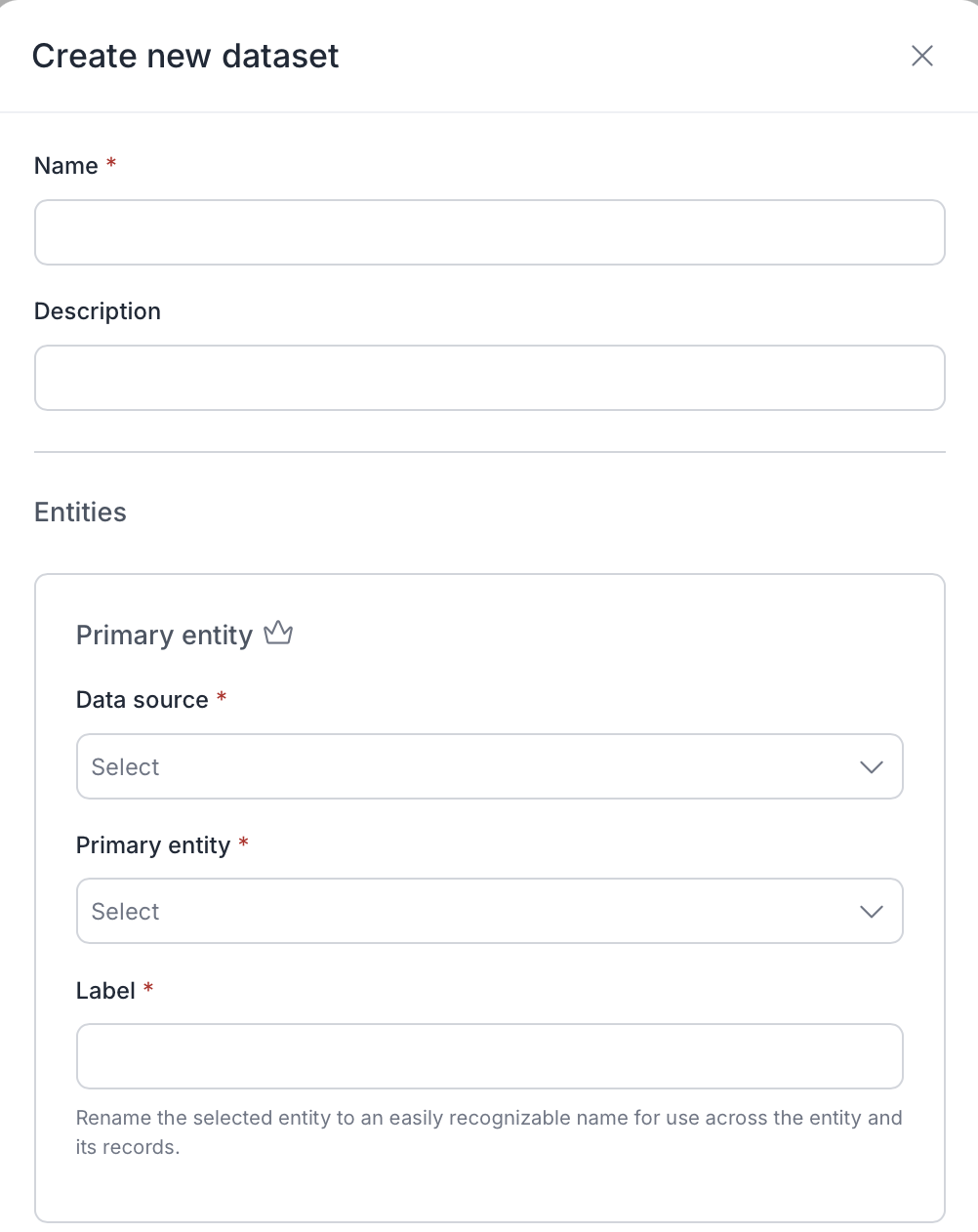978x1232 pixels.
Task: Click the Data source field label
Action: click(143, 700)
